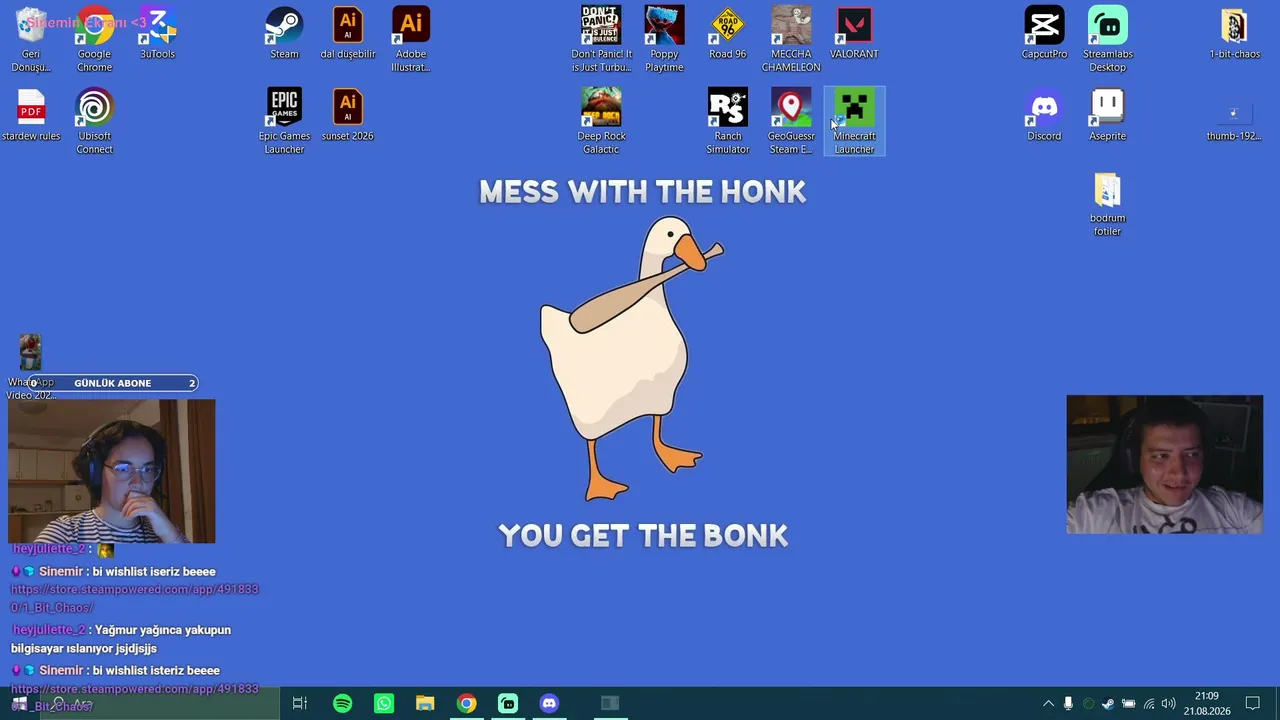Image resolution: width=1280 pixels, height=720 pixels.
Task: Open the Wi-Fi network tray icon
Action: point(1149,704)
